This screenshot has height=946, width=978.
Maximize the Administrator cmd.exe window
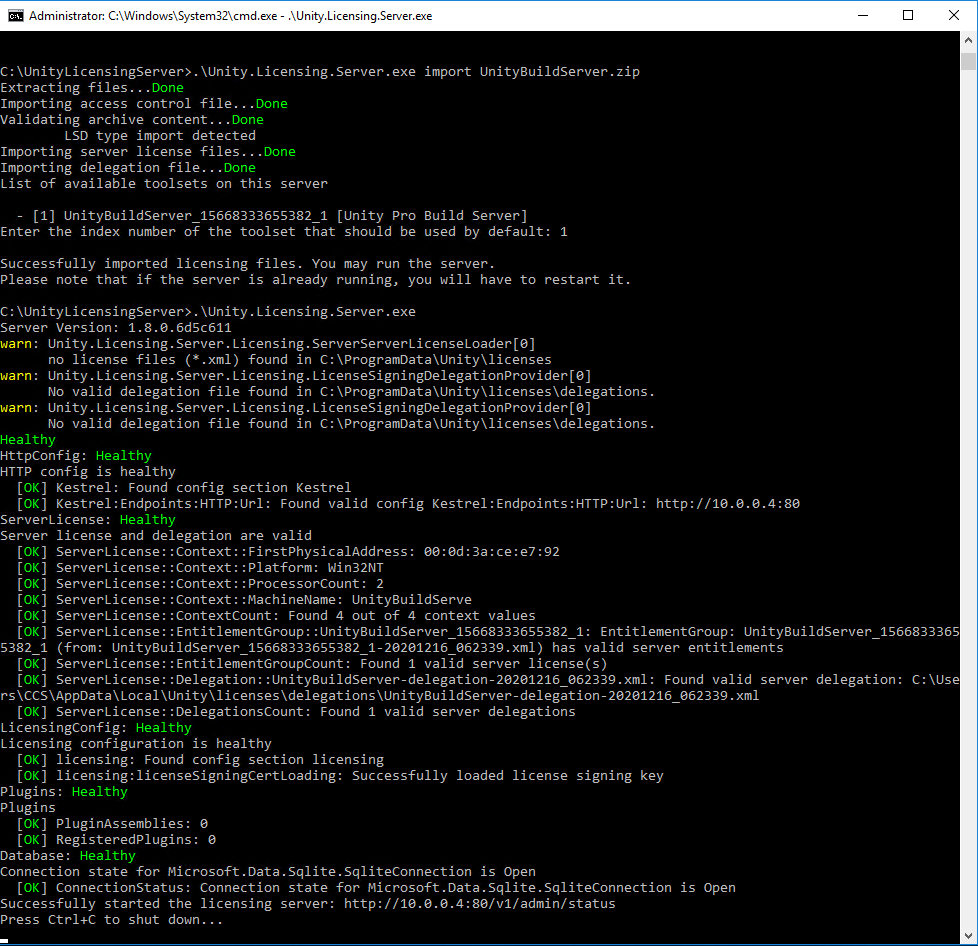pos(908,16)
